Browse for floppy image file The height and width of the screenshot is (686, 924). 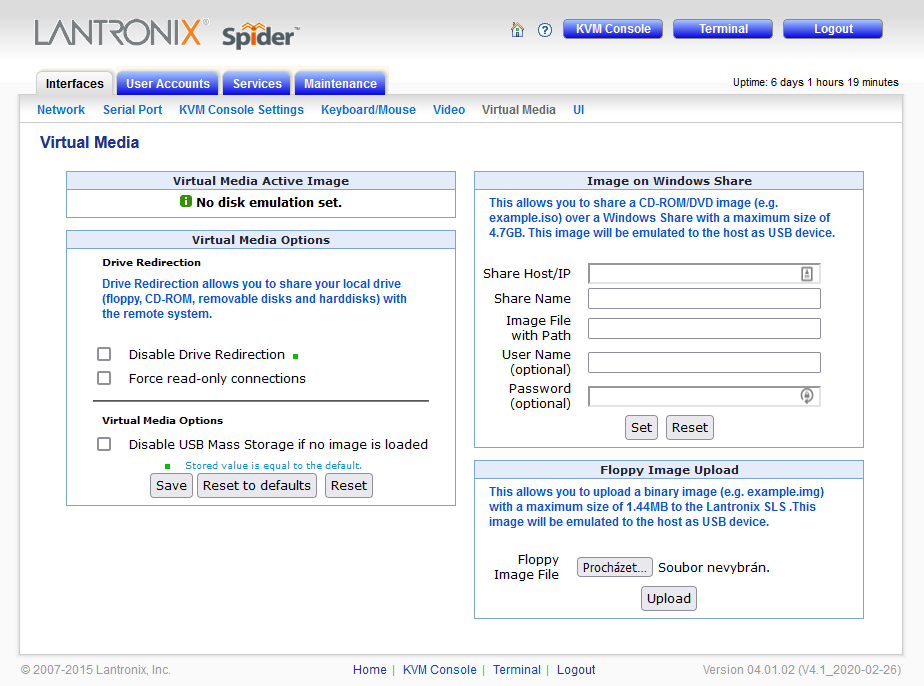(x=614, y=568)
